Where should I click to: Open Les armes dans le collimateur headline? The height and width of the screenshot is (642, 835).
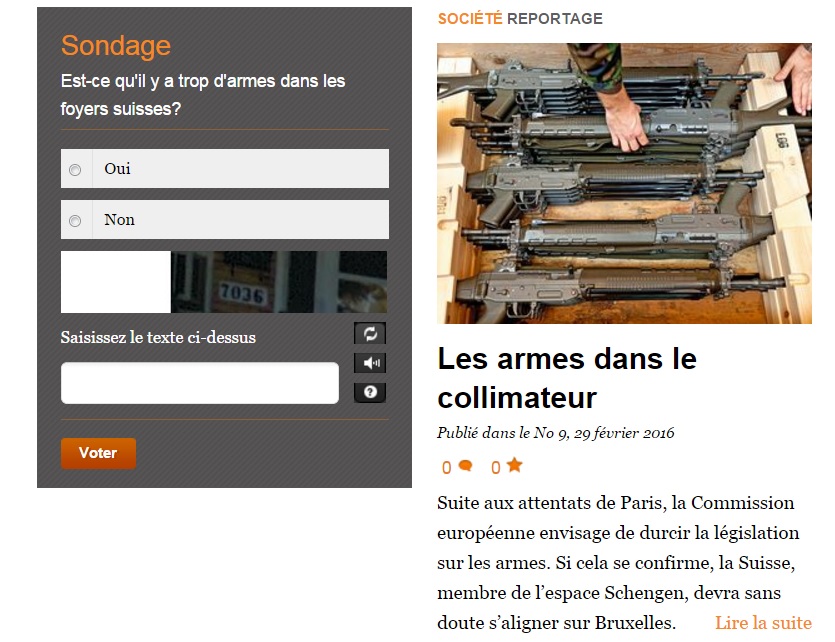(x=567, y=378)
